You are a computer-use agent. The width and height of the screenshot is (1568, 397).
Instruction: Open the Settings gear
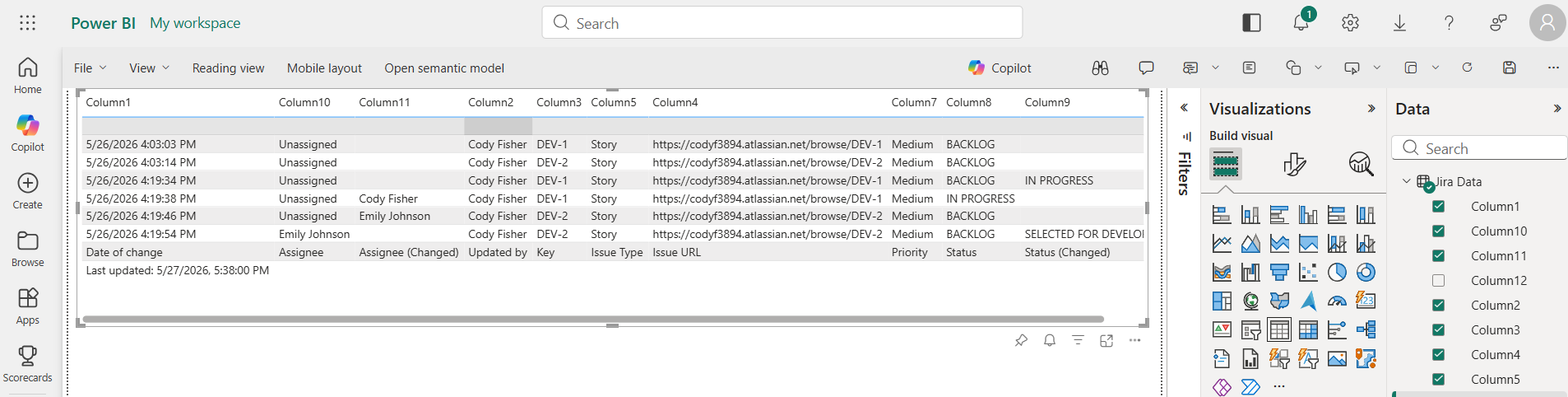1350,23
